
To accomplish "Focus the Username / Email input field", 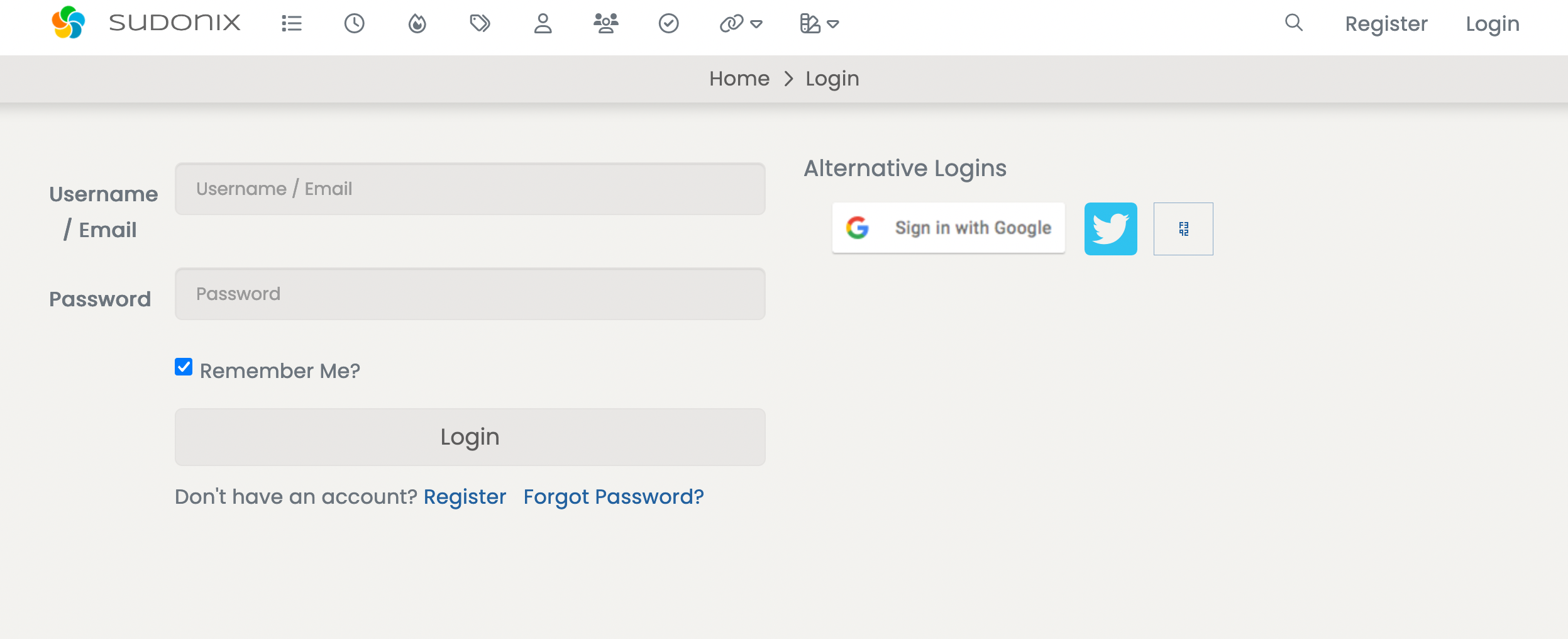I will pyautogui.click(x=470, y=189).
